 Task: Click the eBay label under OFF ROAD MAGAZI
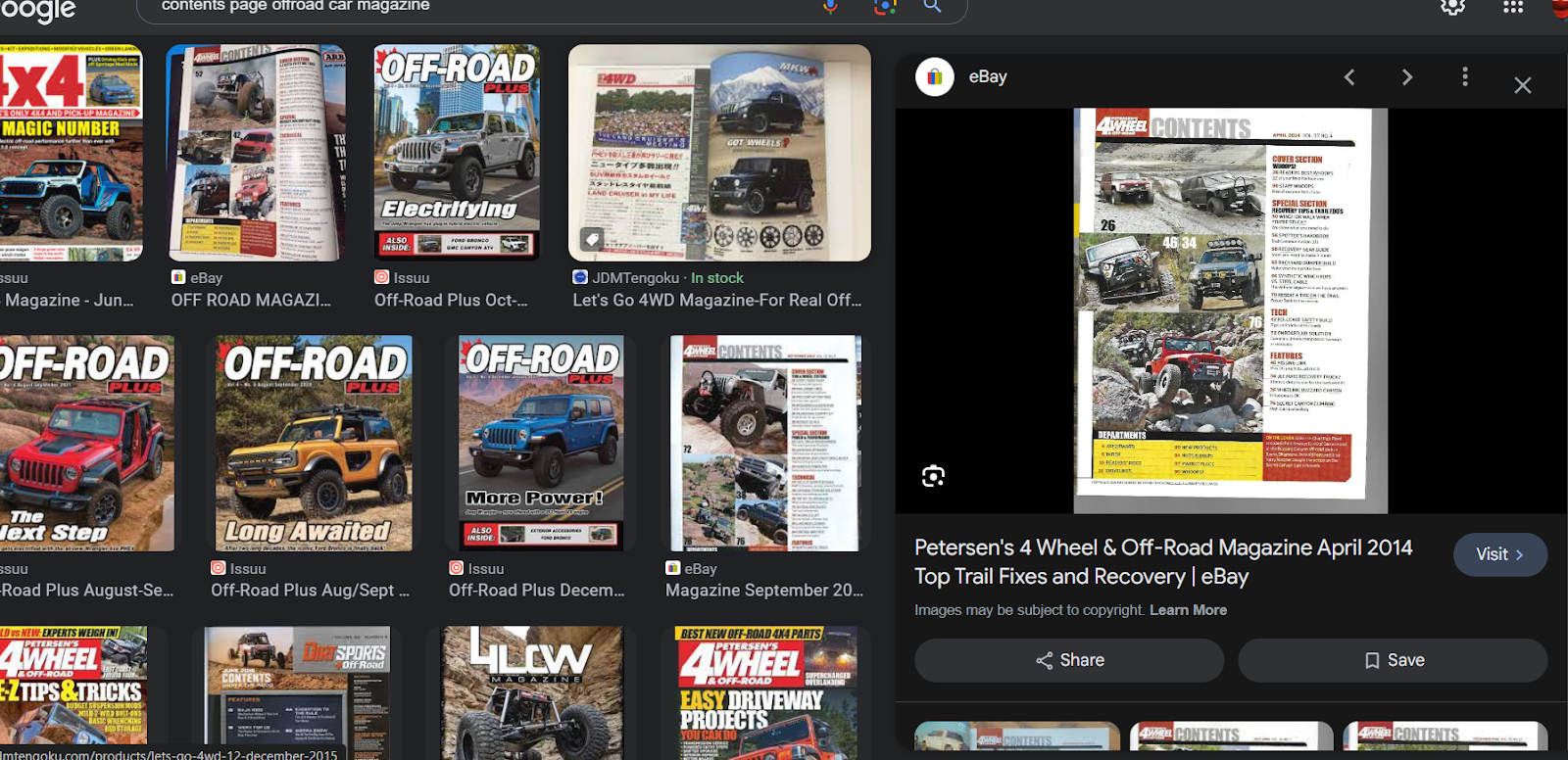[x=206, y=278]
